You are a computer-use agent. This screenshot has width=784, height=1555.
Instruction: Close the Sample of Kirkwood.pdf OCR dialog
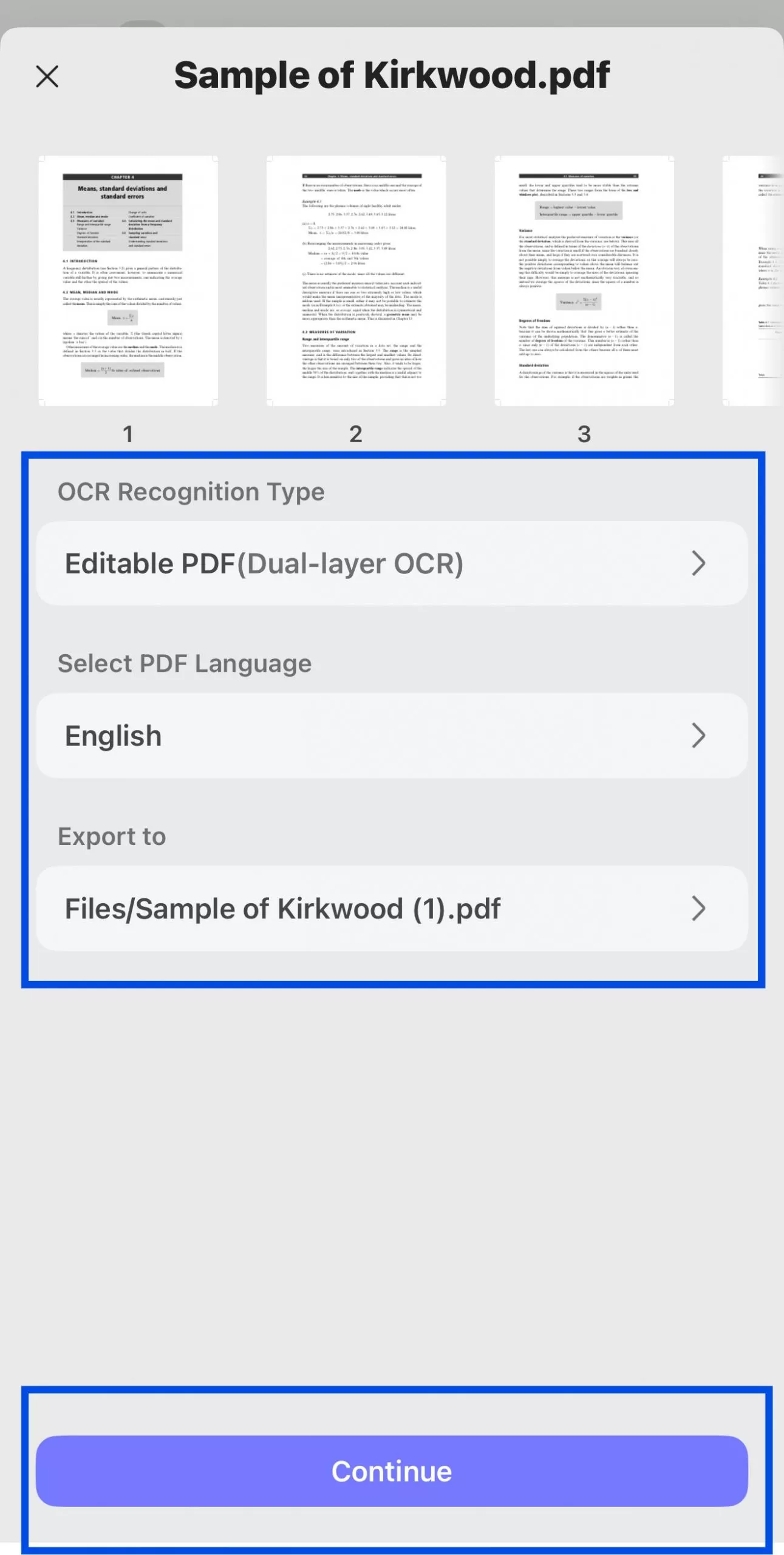(47, 76)
